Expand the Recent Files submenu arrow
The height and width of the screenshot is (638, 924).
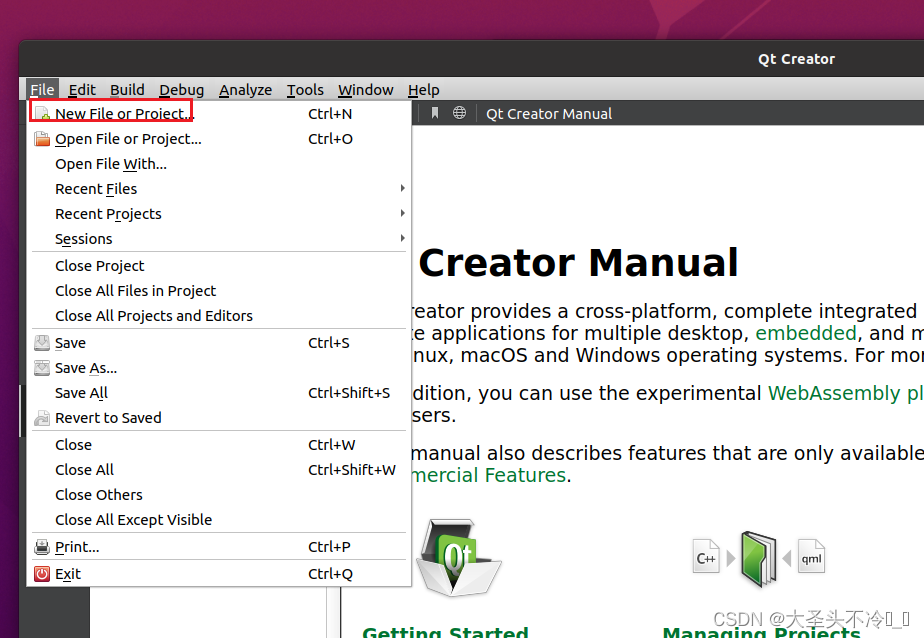click(402, 189)
